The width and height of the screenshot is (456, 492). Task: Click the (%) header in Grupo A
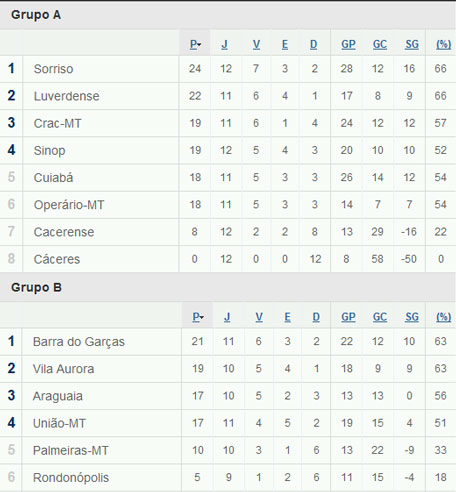pos(443,44)
